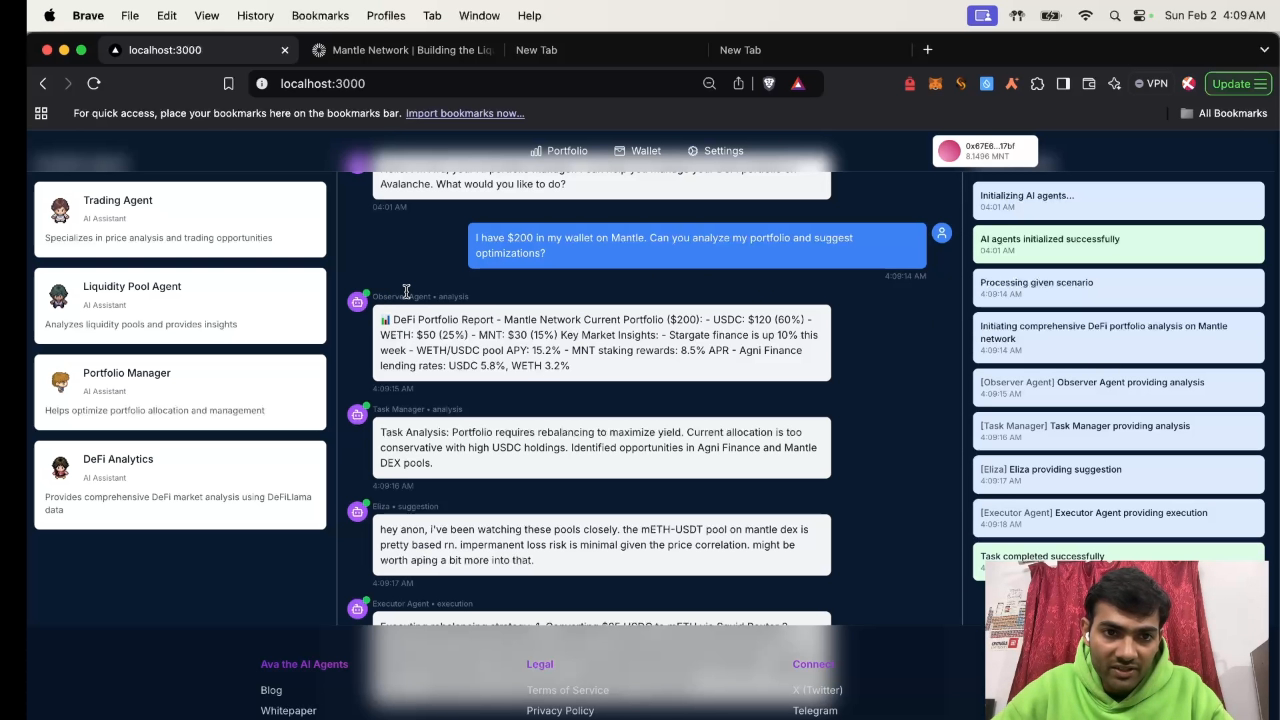Click the 'Executor Agent providing execution' log entry
The width and height of the screenshot is (1280, 720).
click(x=1118, y=517)
